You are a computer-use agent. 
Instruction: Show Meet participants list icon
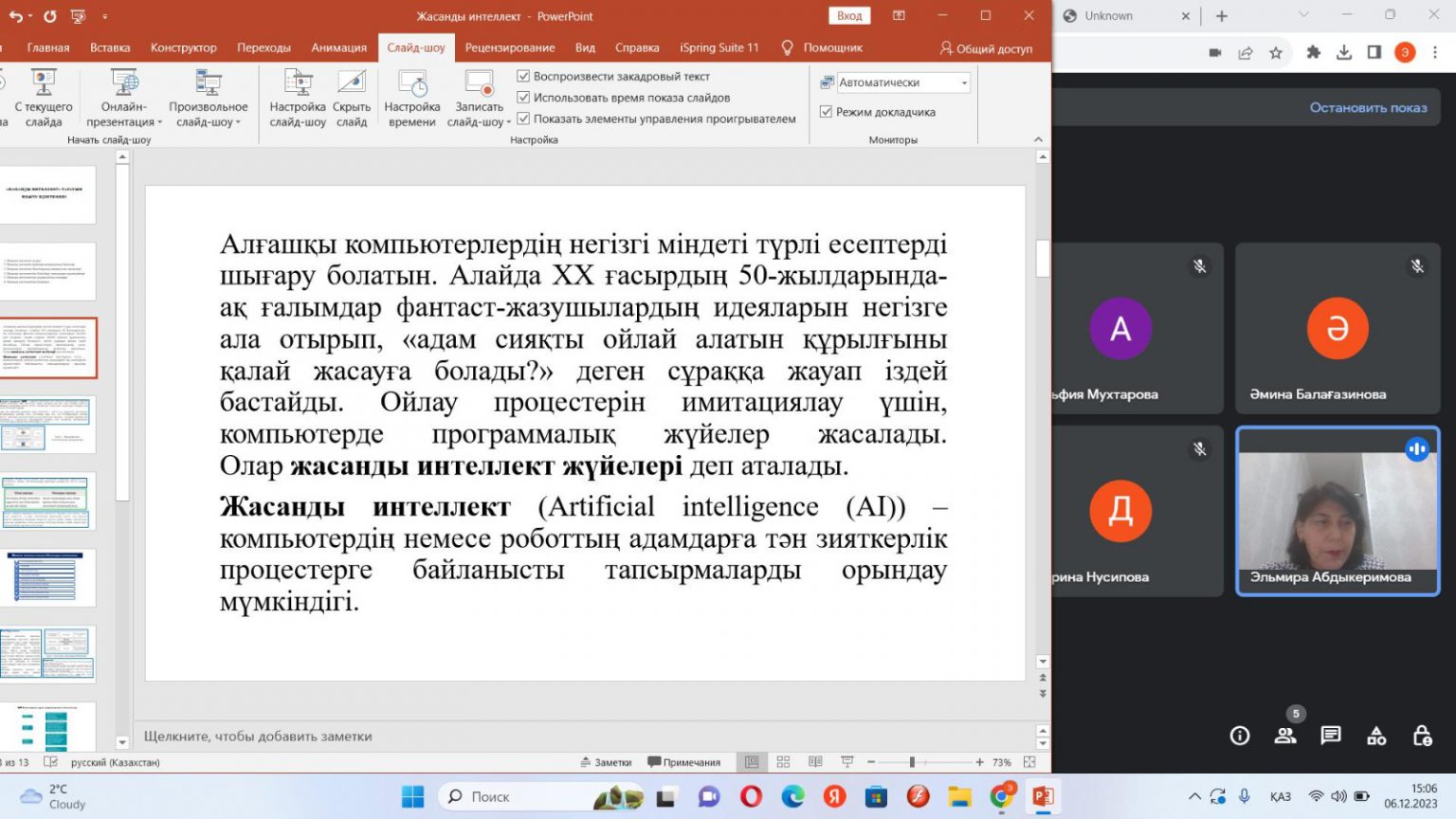click(1285, 736)
